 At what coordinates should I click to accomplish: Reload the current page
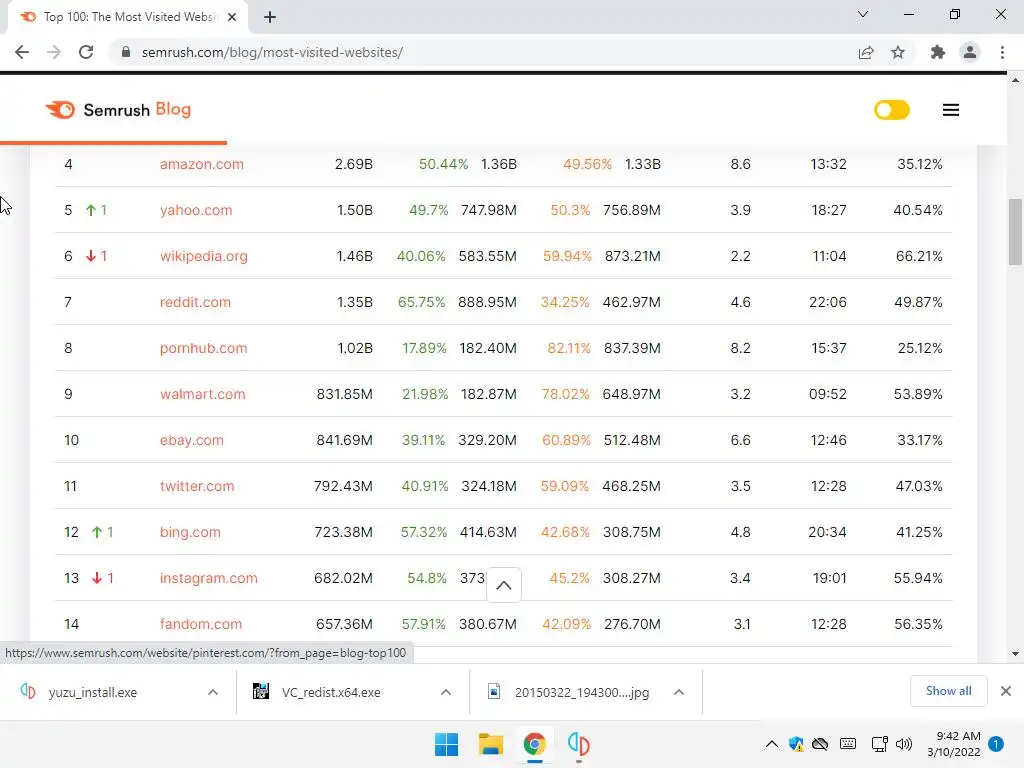tap(86, 52)
